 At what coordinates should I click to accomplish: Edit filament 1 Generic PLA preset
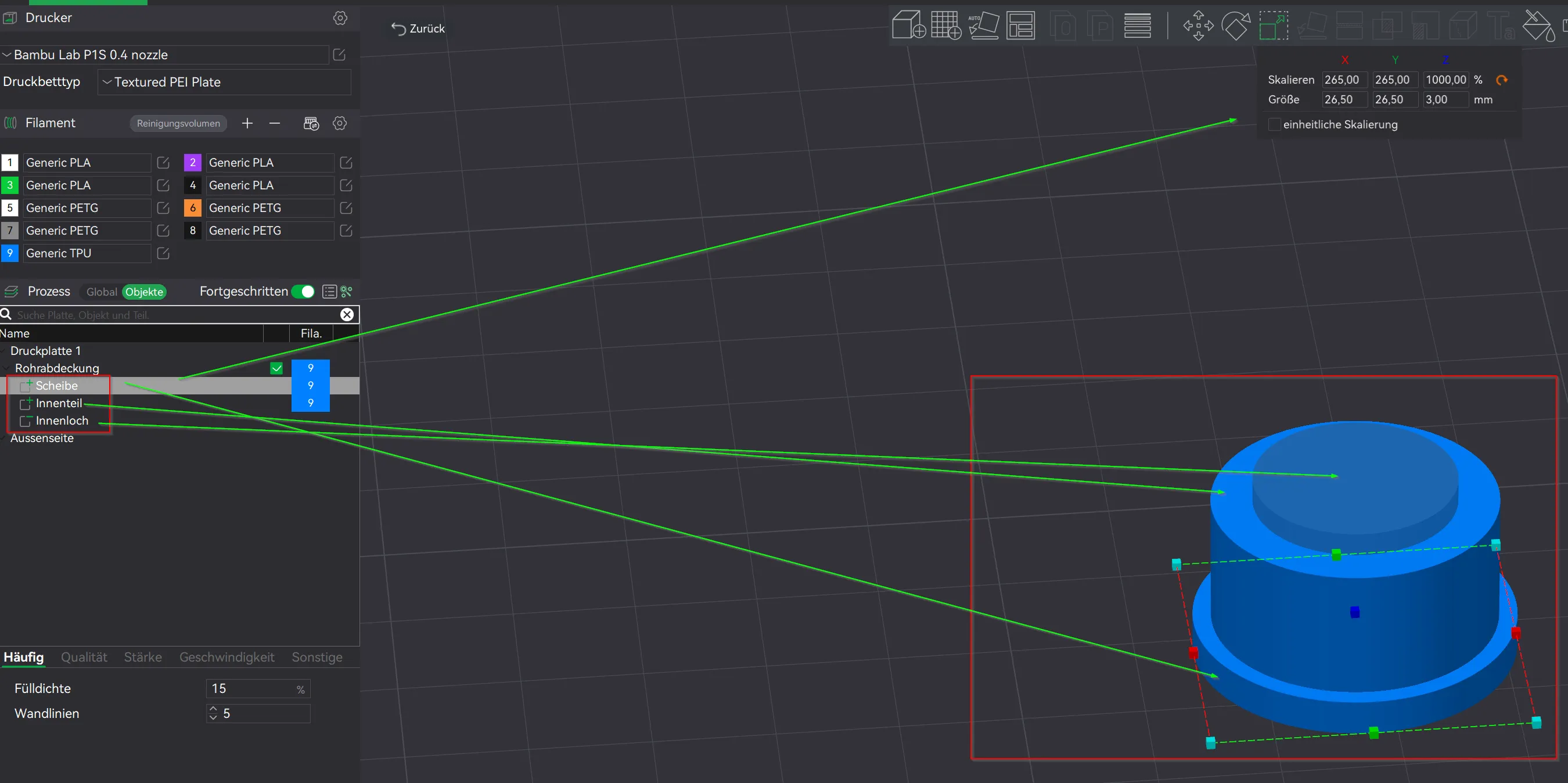[163, 163]
